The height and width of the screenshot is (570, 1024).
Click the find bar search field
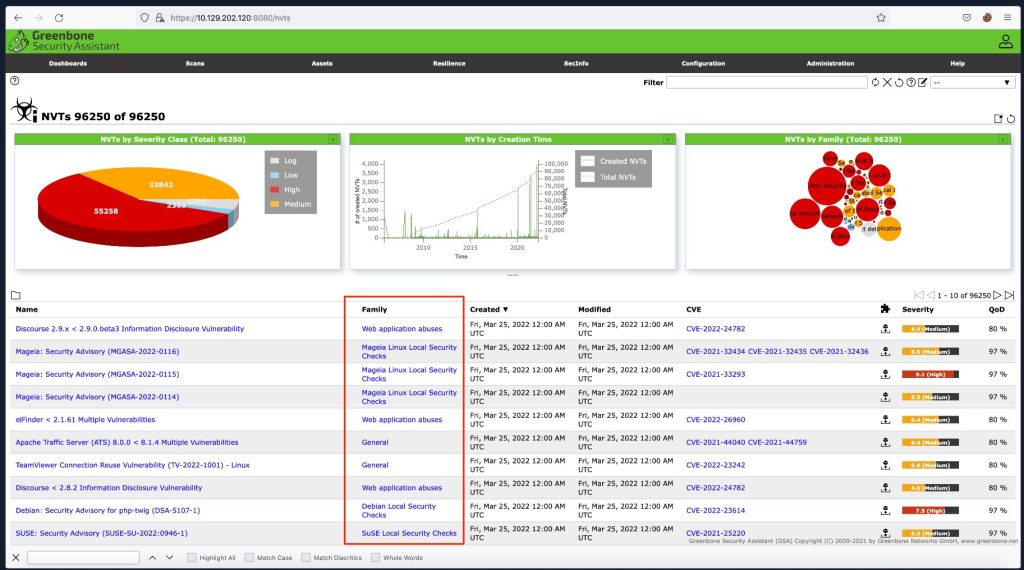click(x=83, y=558)
